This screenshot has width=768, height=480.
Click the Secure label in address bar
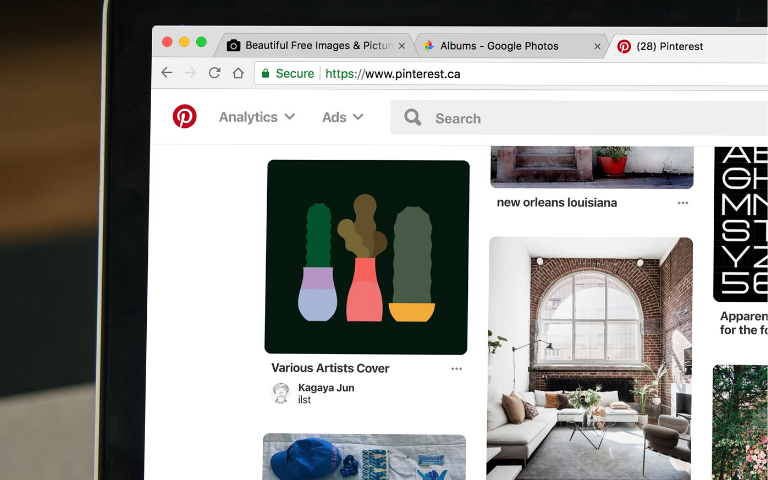[295, 73]
